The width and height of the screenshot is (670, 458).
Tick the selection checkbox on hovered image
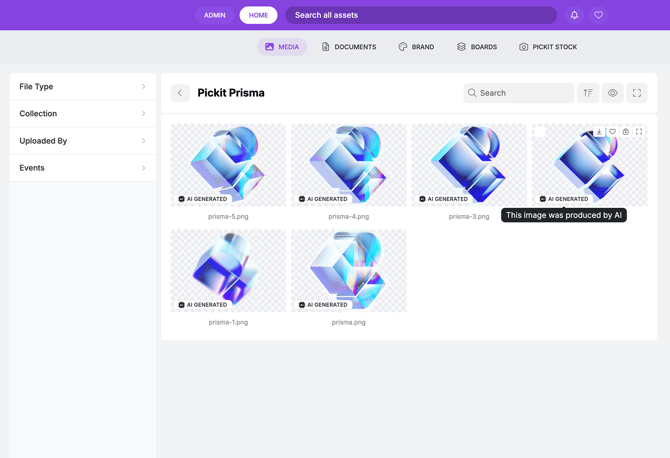540,132
